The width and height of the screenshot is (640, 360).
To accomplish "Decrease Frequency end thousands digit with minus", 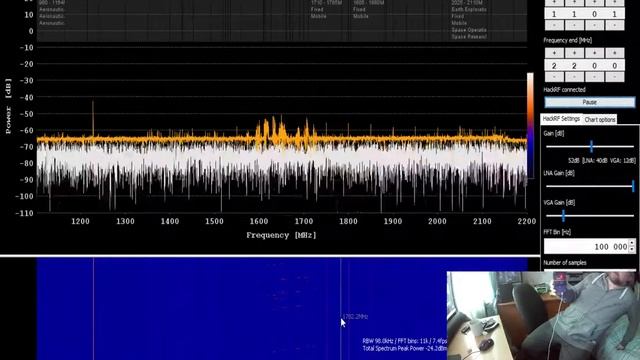I will (554, 77).
